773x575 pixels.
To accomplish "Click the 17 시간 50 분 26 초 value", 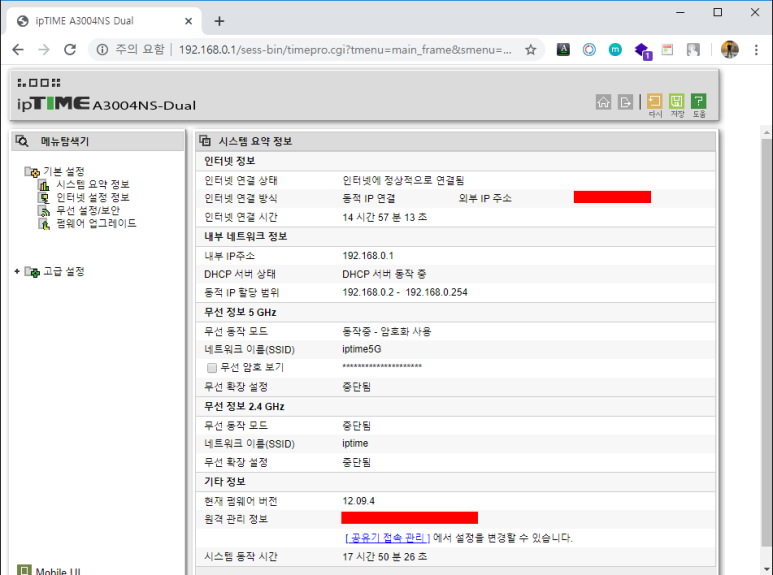I will pyautogui.click(x=385, y=557).
